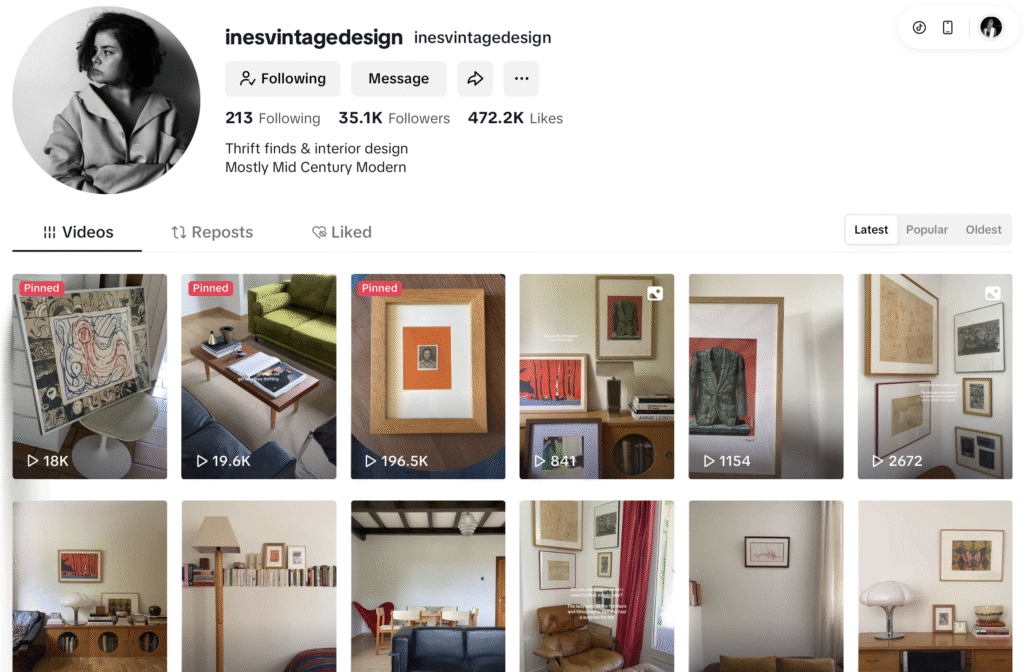The height and width of the screenshot is (672, 1024).
Task: Click the photo carousel icon on 2672 video
Action: [x=993, y=294]
